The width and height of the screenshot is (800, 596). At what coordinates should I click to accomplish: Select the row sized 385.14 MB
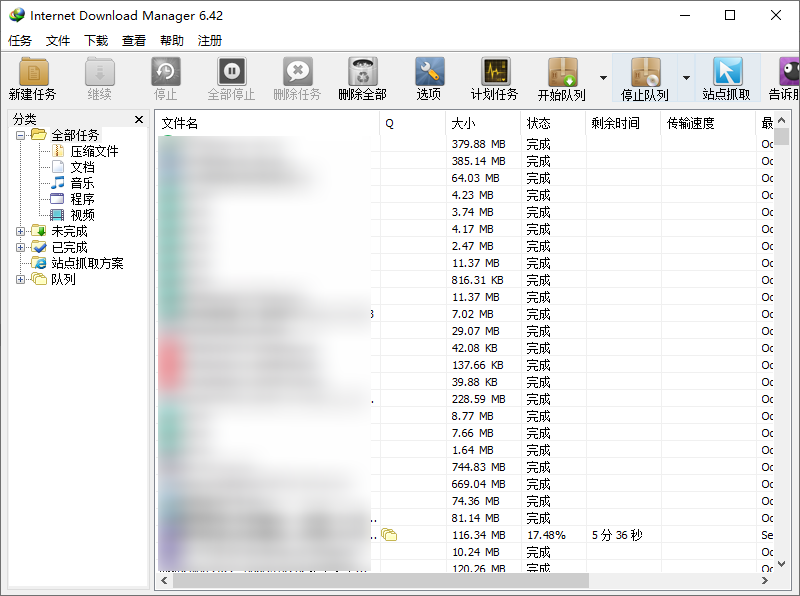click(465, 161)
